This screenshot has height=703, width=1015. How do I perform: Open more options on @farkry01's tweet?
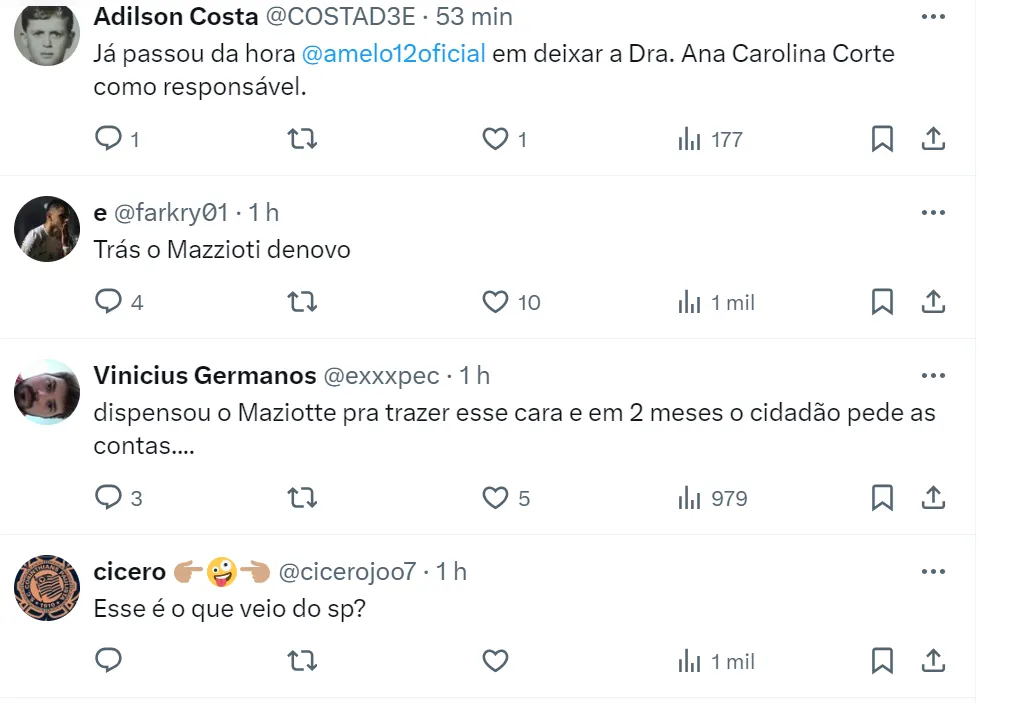click(932, 212)
